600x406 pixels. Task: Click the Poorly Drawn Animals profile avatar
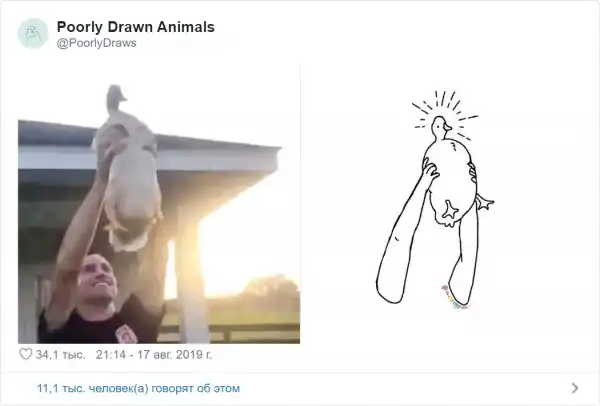(x=33, y=34)
